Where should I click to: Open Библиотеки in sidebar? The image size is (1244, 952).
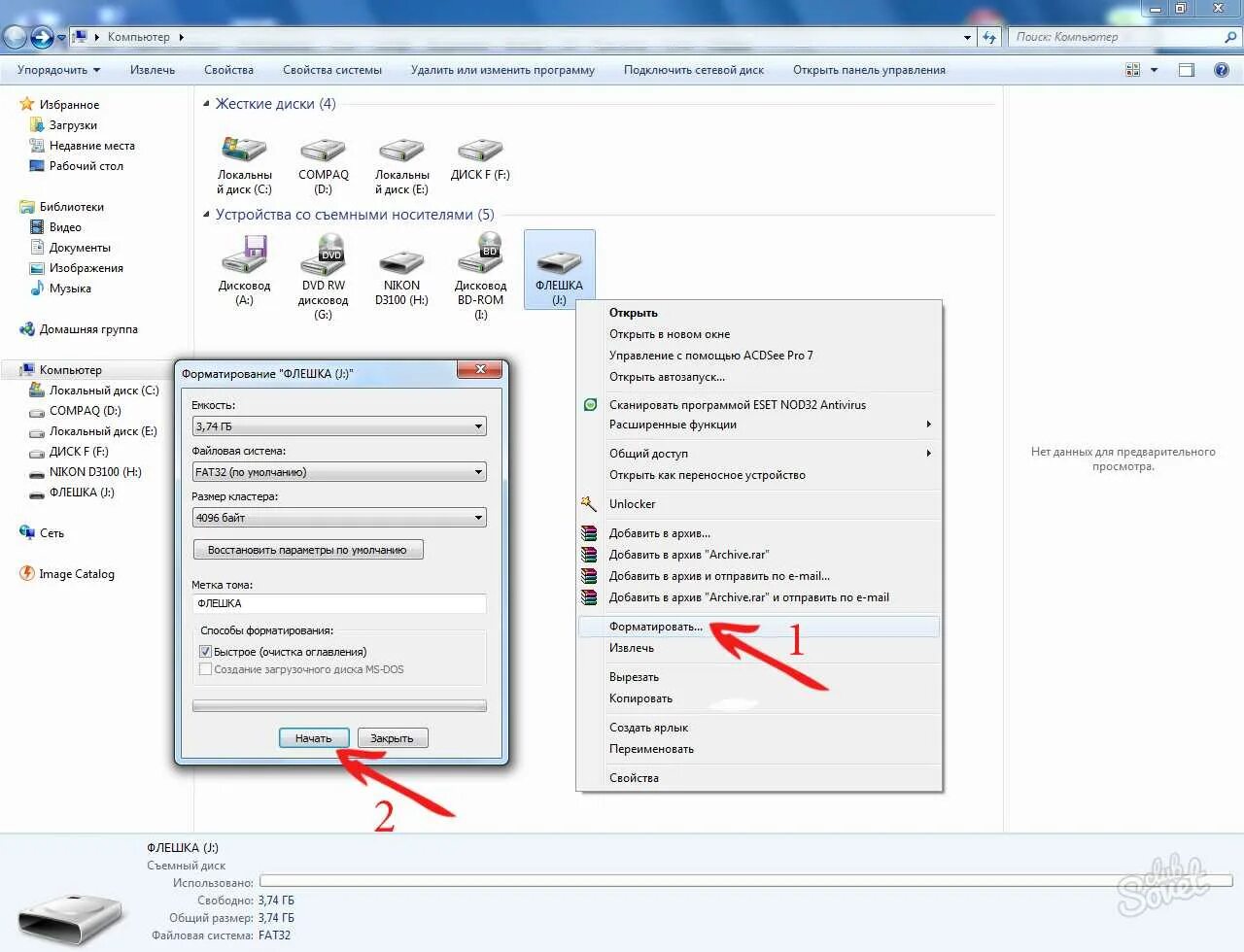coord(71,207)
